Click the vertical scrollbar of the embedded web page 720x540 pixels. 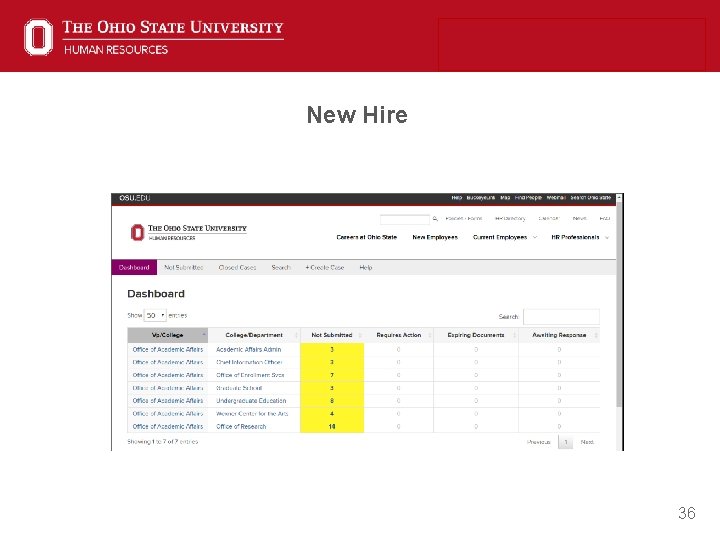tap(619, 303)
